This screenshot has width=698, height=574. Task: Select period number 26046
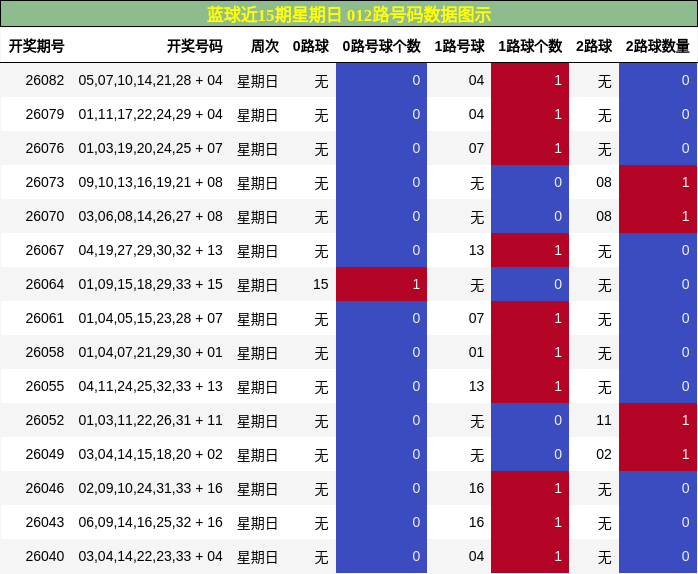click(45, 488)
